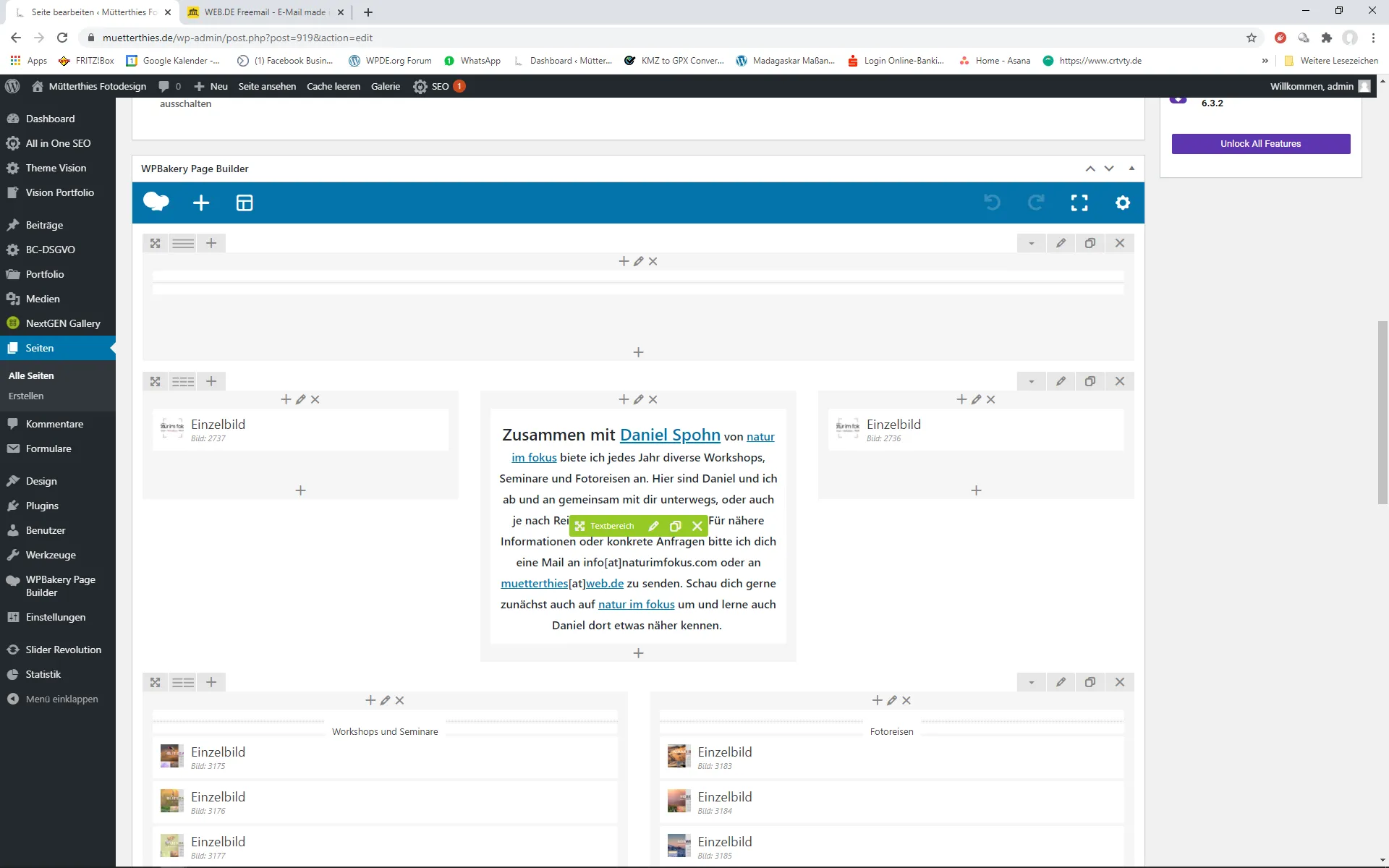The width and height of the screenshot is (1389, 868).
Task: Click the Unlock All Features button
Action: click(x=1261, y=144)
